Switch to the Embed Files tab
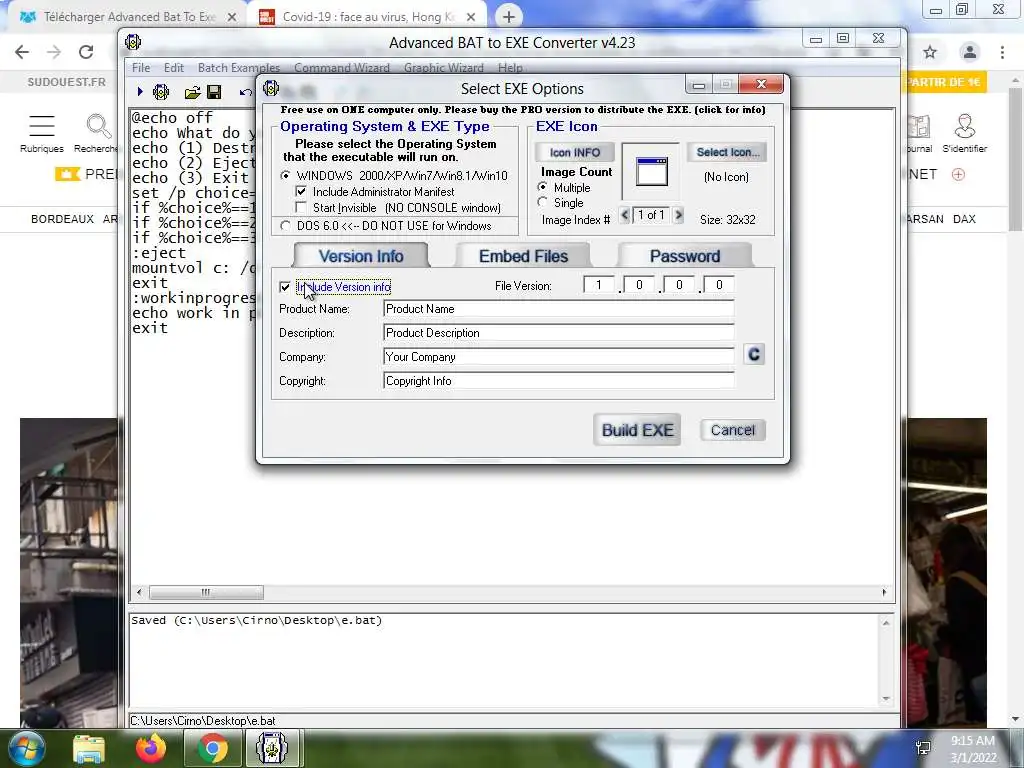This screenshot has width=1024, height=768. [x=523, y=256]
